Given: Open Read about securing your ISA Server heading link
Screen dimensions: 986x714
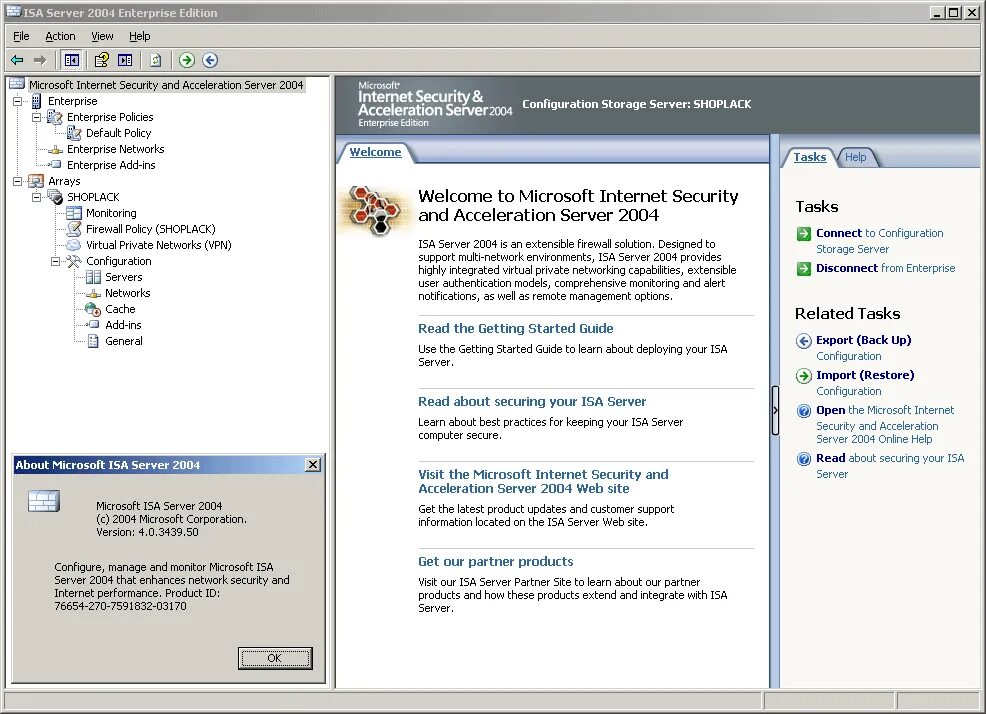Looking at the screenshot, I should click(x=532, y=401).
